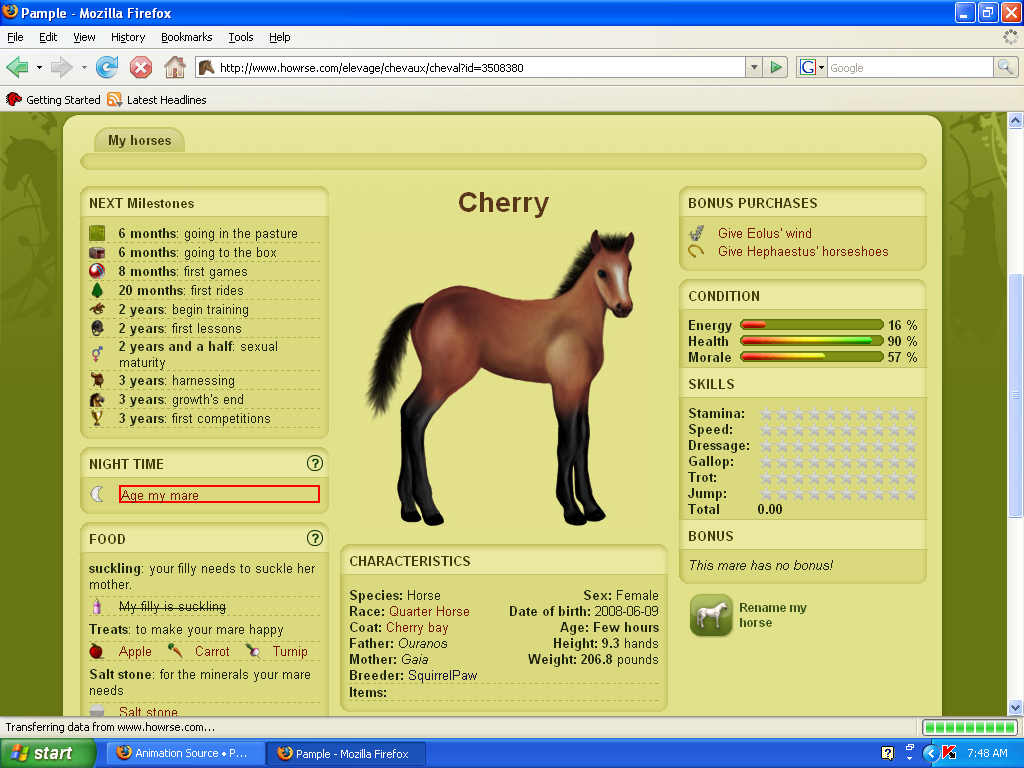This screenshot has width=1024, height=768.
Task: Open the Quarter Horse race link
Action: (429, 611)
